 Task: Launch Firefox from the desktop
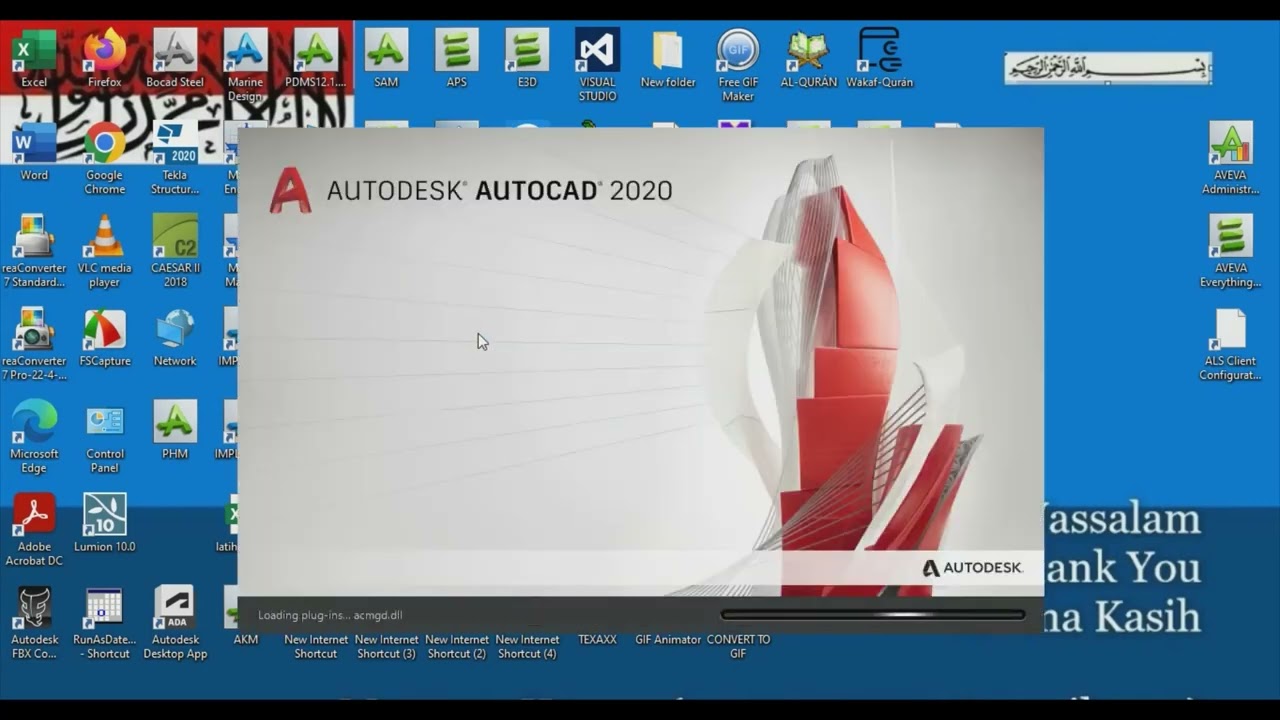point(105,58)
